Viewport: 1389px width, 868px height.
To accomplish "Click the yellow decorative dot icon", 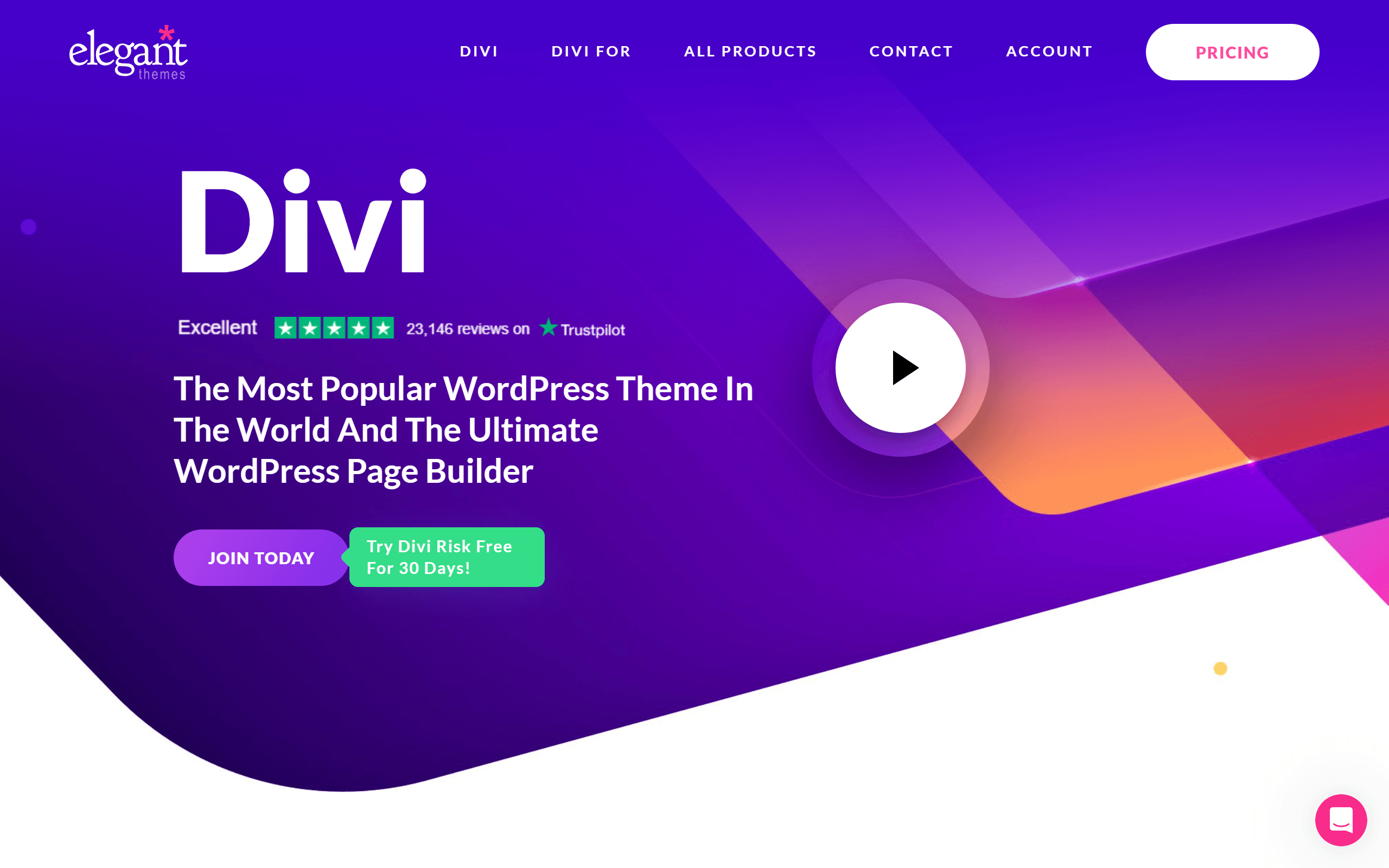I will (1220, 667).
